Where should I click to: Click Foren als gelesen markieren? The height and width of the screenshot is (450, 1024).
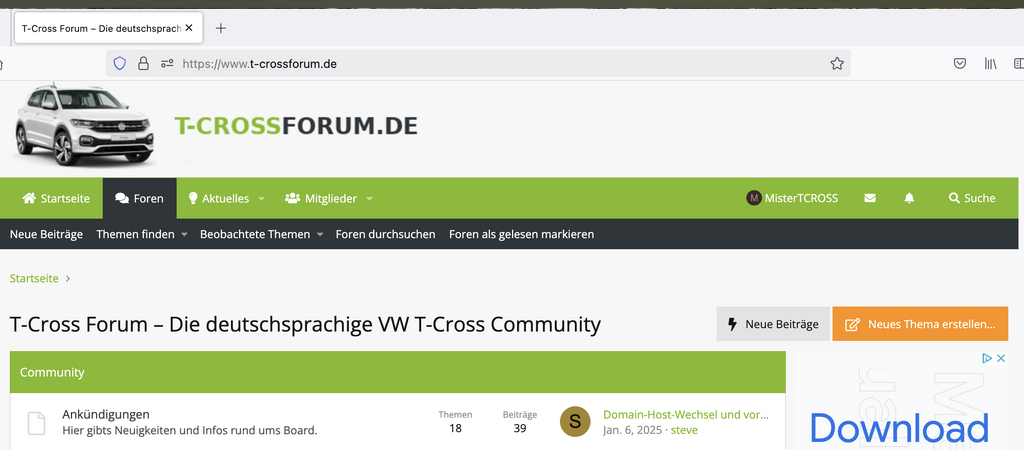click(521, 234)
